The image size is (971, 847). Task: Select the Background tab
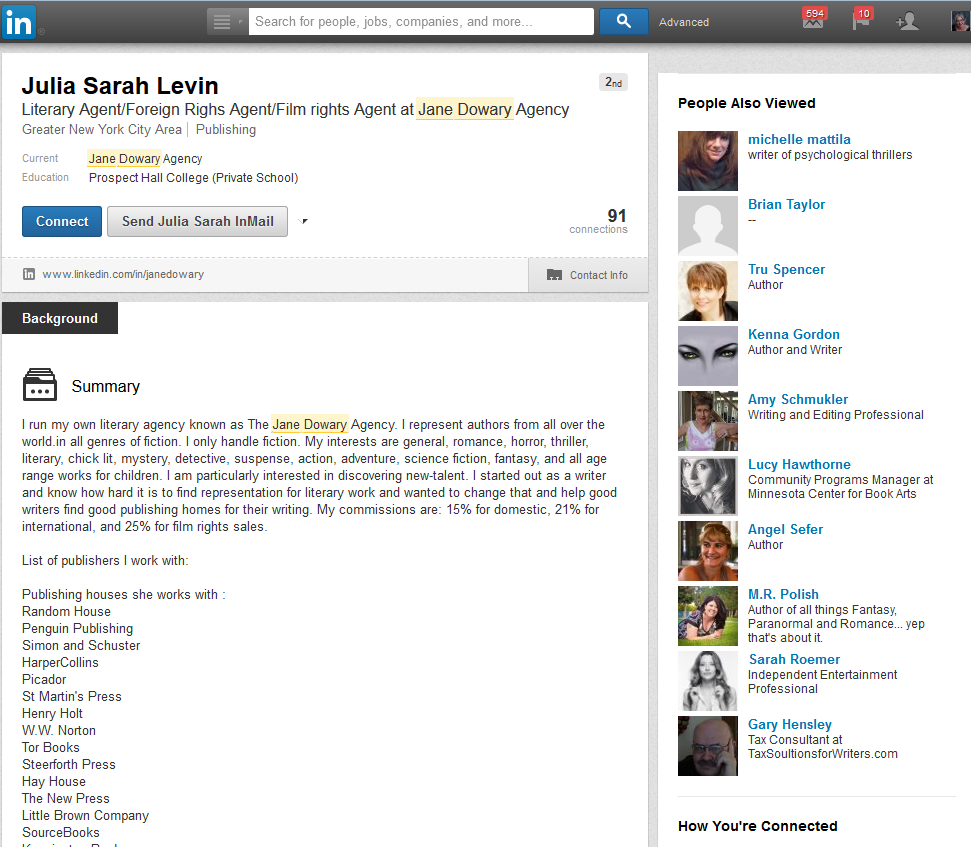[x=60, y=318]
